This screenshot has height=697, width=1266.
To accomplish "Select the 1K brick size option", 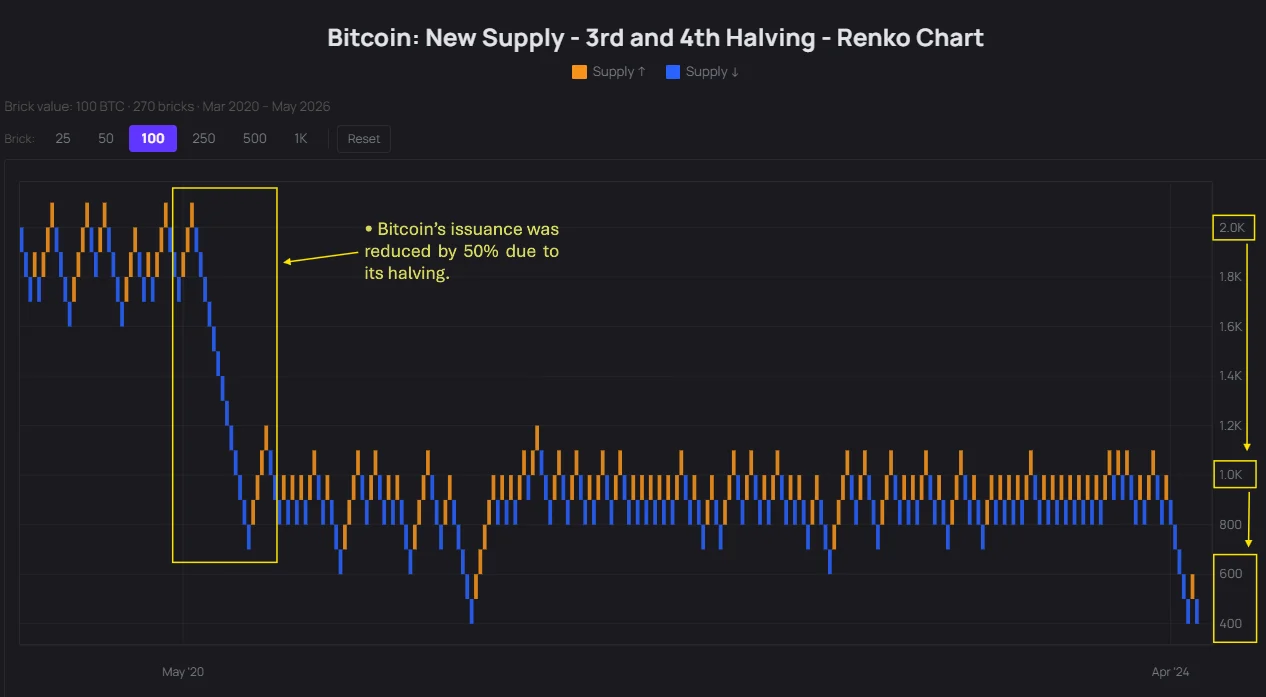I will coord(301,139).
